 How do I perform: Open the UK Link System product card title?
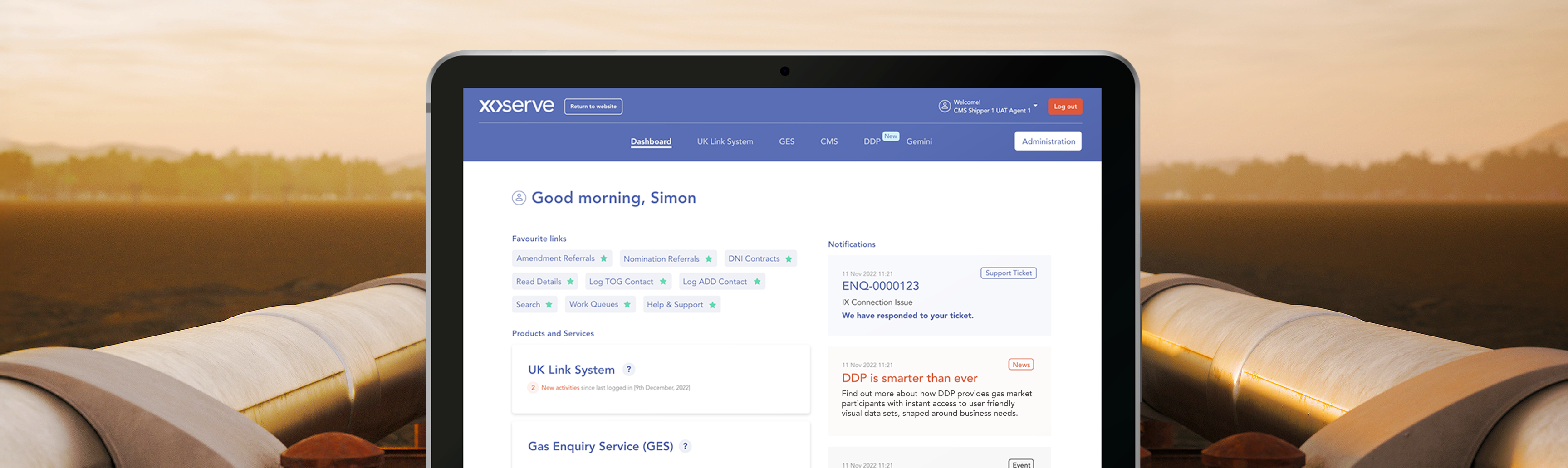(x=571, y=370)
